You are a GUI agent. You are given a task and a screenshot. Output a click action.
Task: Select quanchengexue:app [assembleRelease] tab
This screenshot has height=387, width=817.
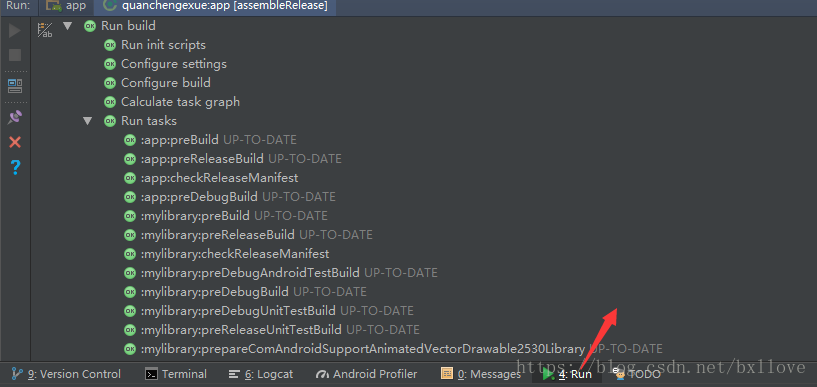pos(215,6)
